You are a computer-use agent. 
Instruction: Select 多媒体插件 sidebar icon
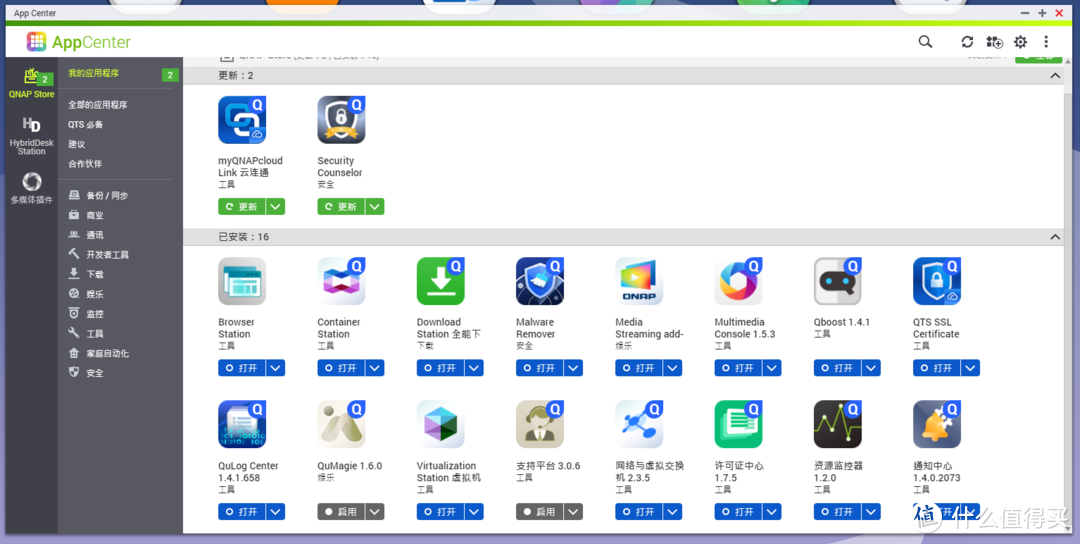[x=32, y=189]
